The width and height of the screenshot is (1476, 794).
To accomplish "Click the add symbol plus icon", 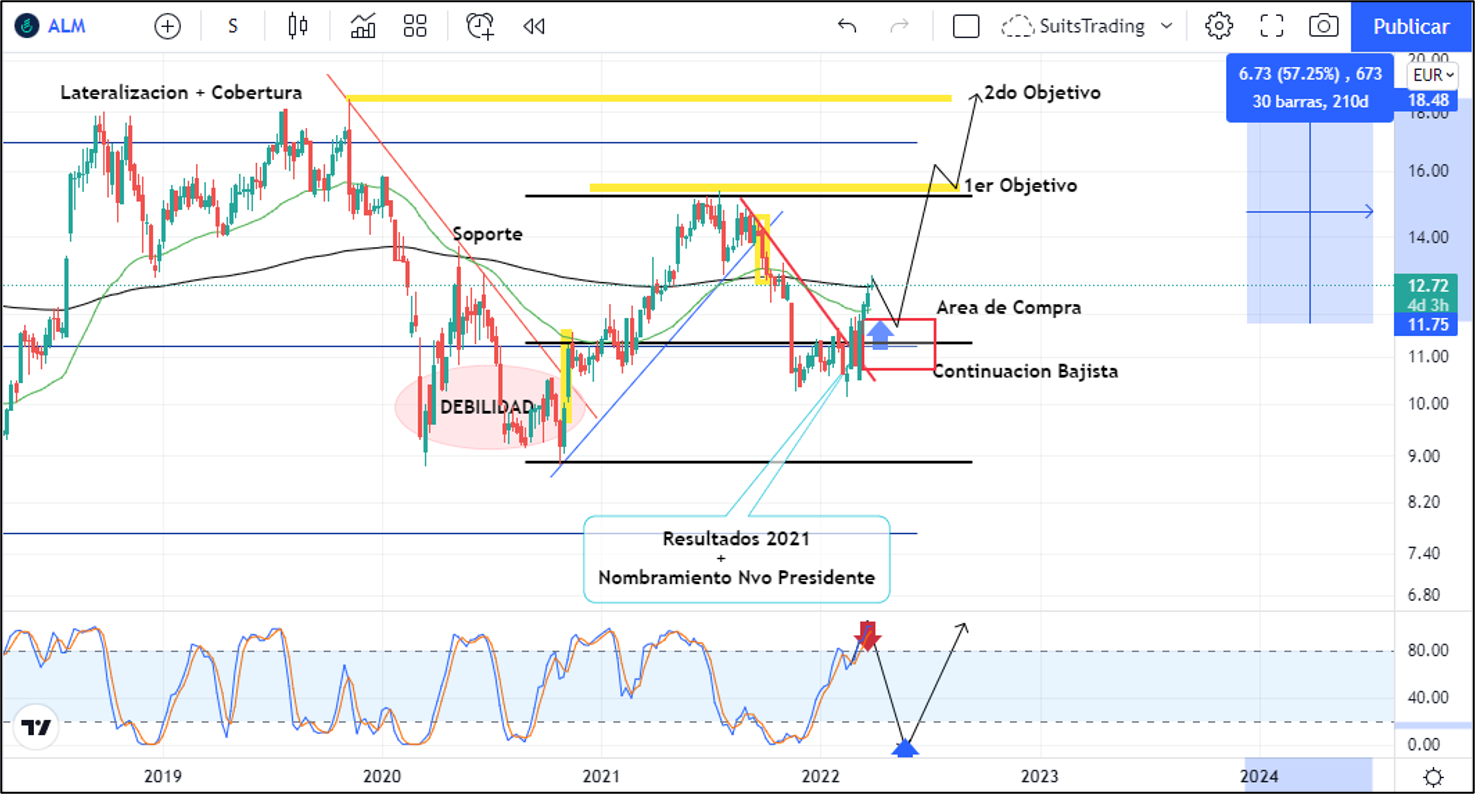I will click(x=168, y=27).
